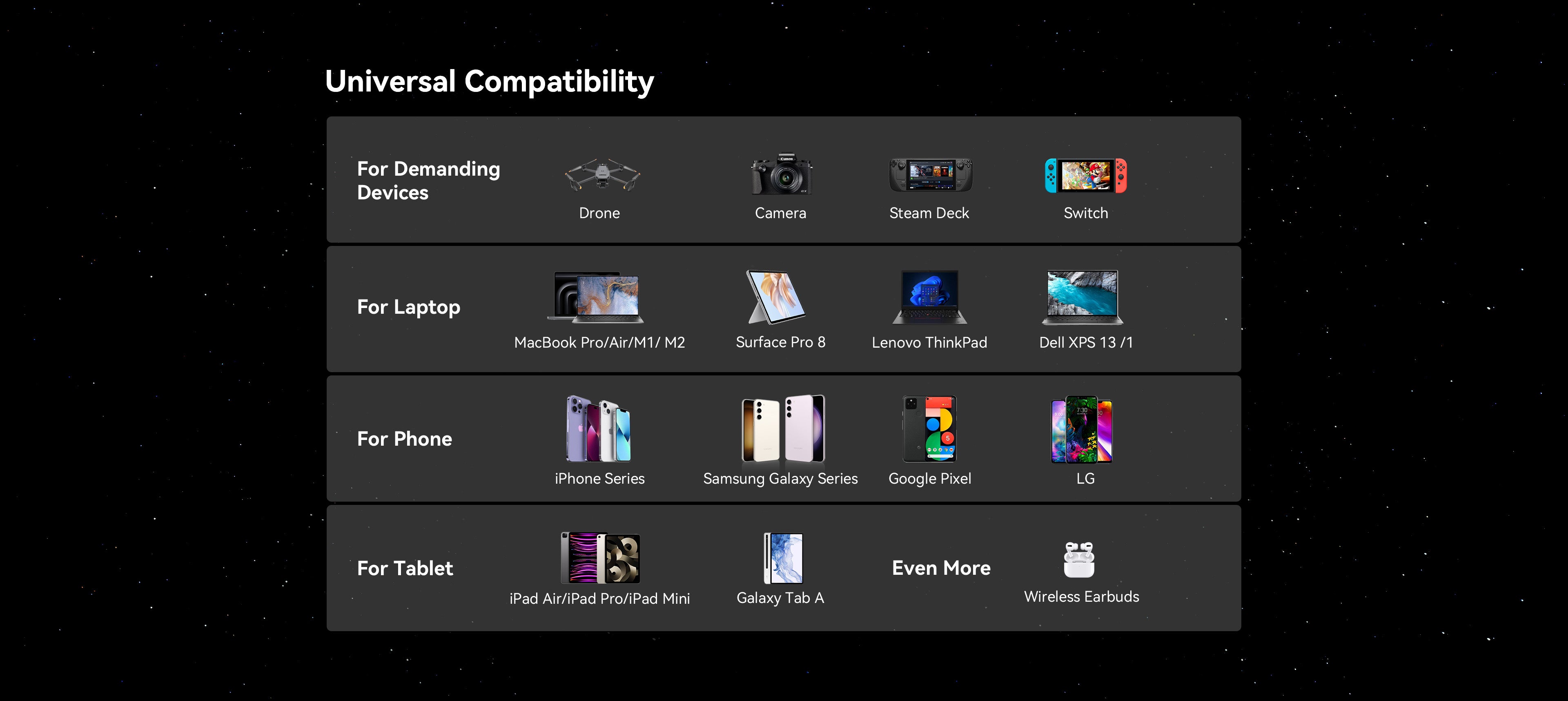
Task: Click the MacBook Pro laptop image
Action: pyautogui.click(x=597, y=297)
